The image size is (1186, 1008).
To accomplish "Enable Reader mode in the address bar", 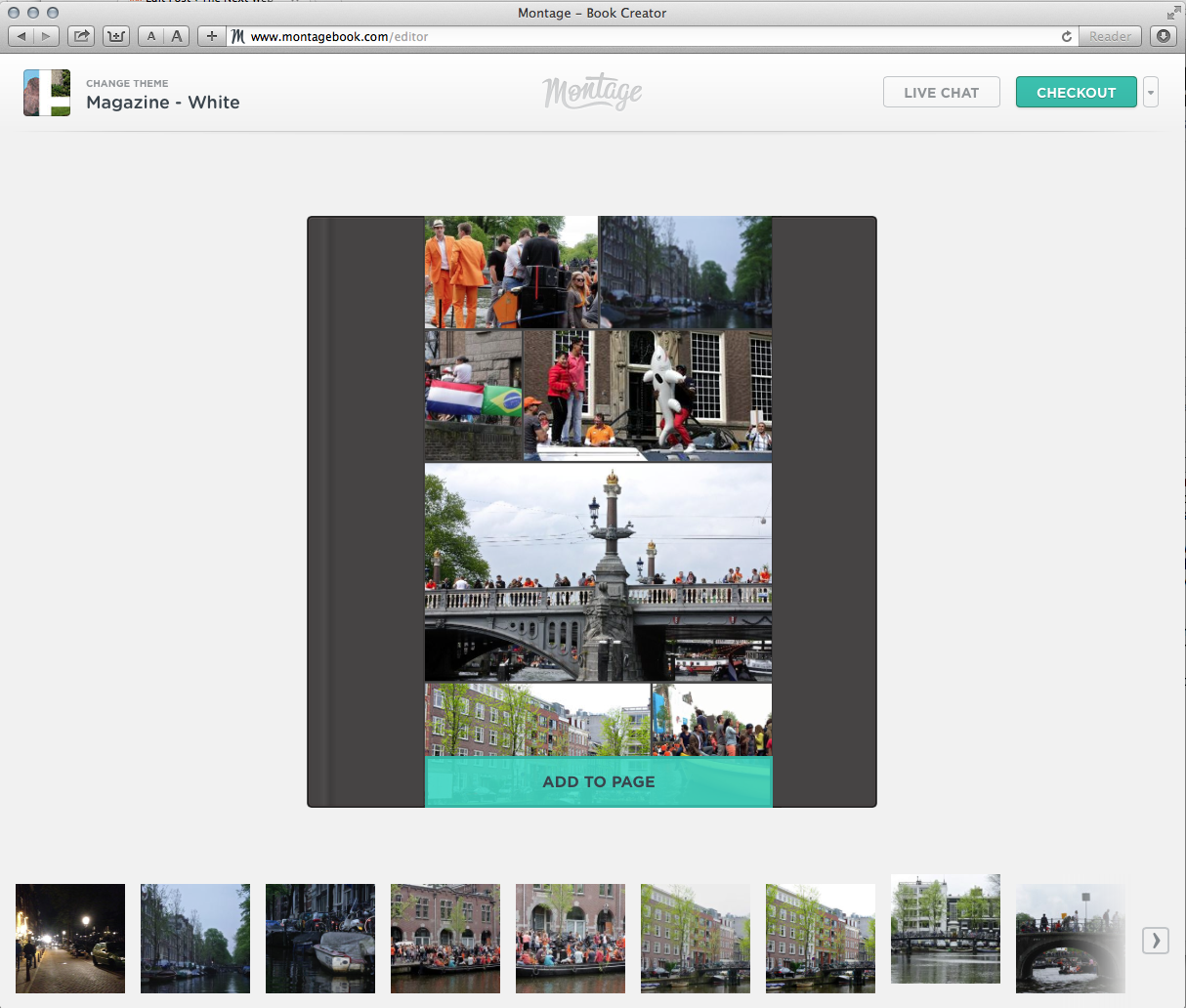I will tap(1110, 36).
